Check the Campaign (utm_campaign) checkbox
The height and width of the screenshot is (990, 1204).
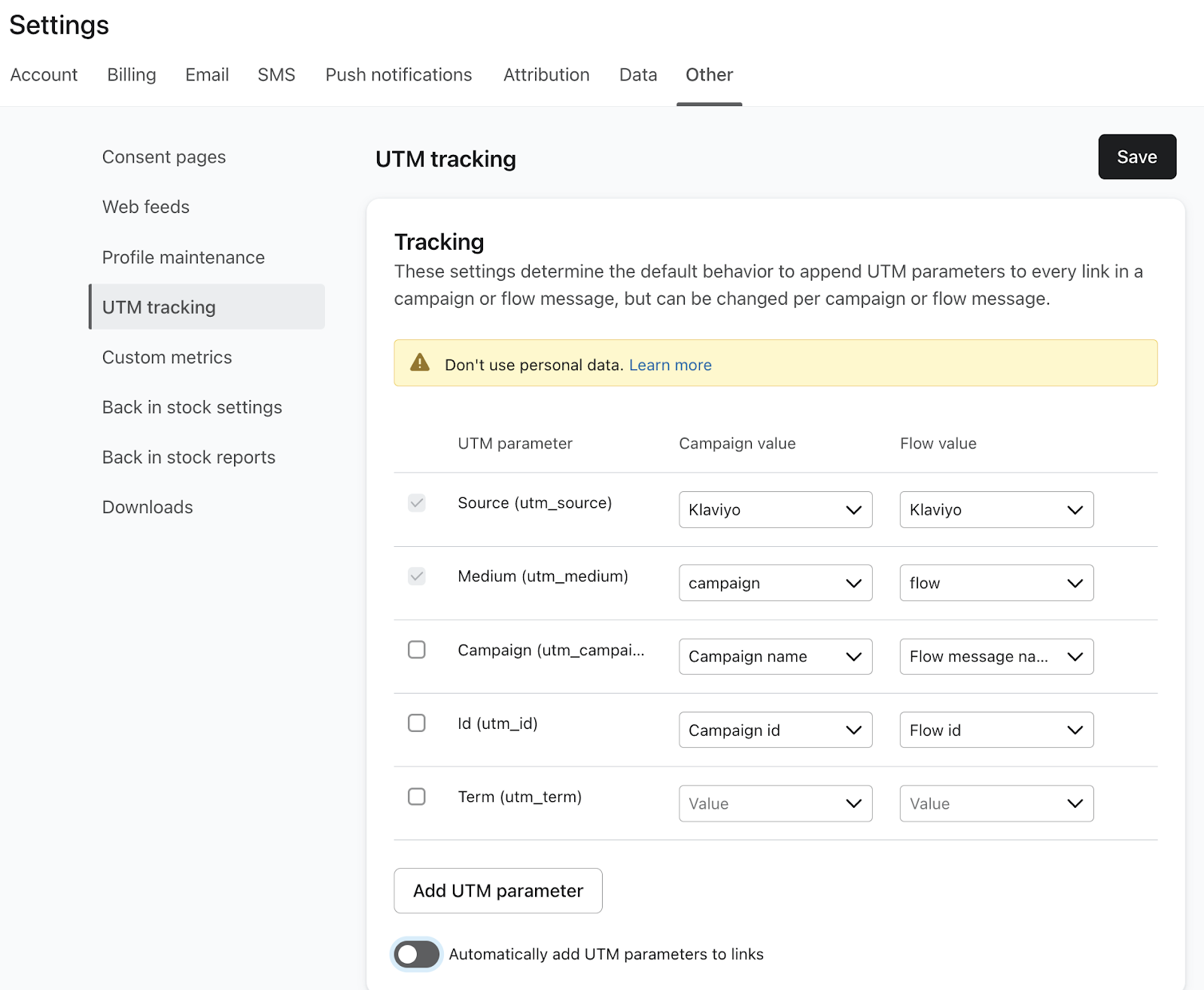416,650
